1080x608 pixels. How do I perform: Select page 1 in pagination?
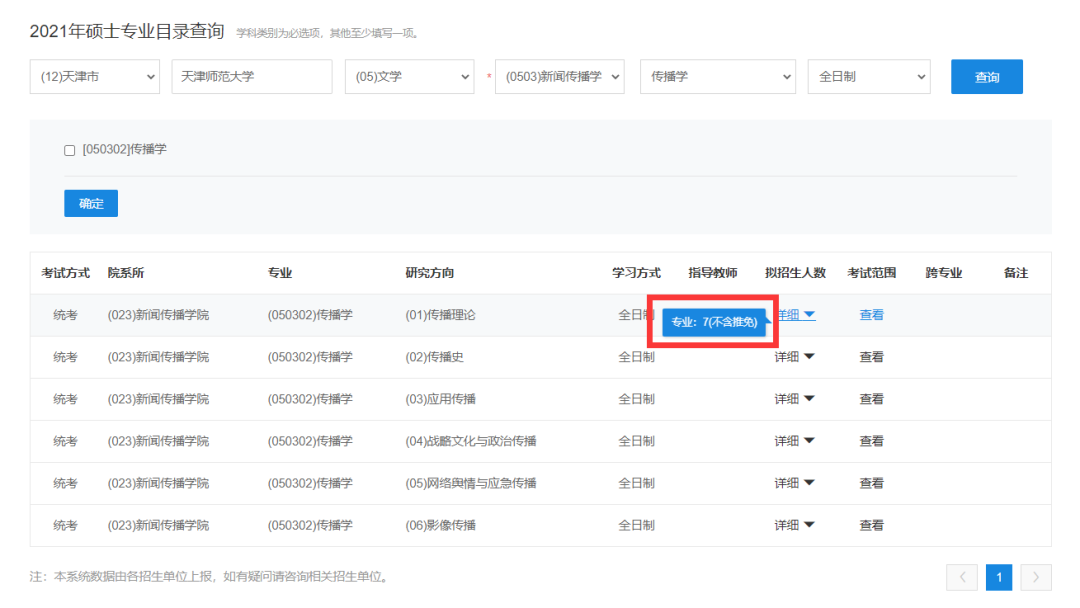999,577
